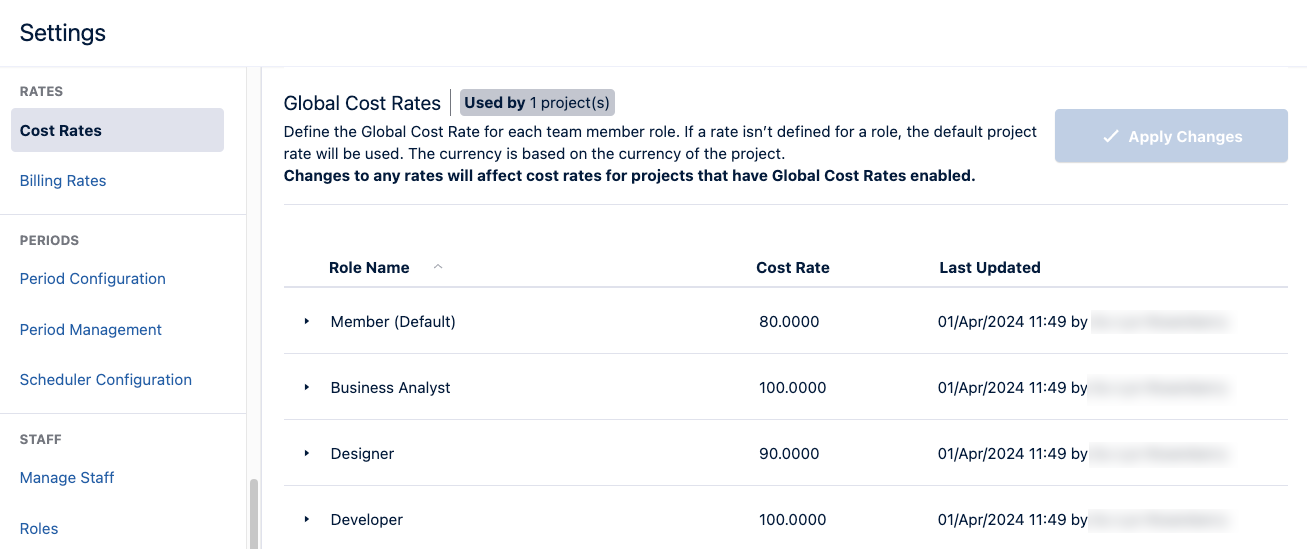The height and width of the screenshot is (549, 1307).
Task: Click the Role Name column header
Action: click(369, 268)
